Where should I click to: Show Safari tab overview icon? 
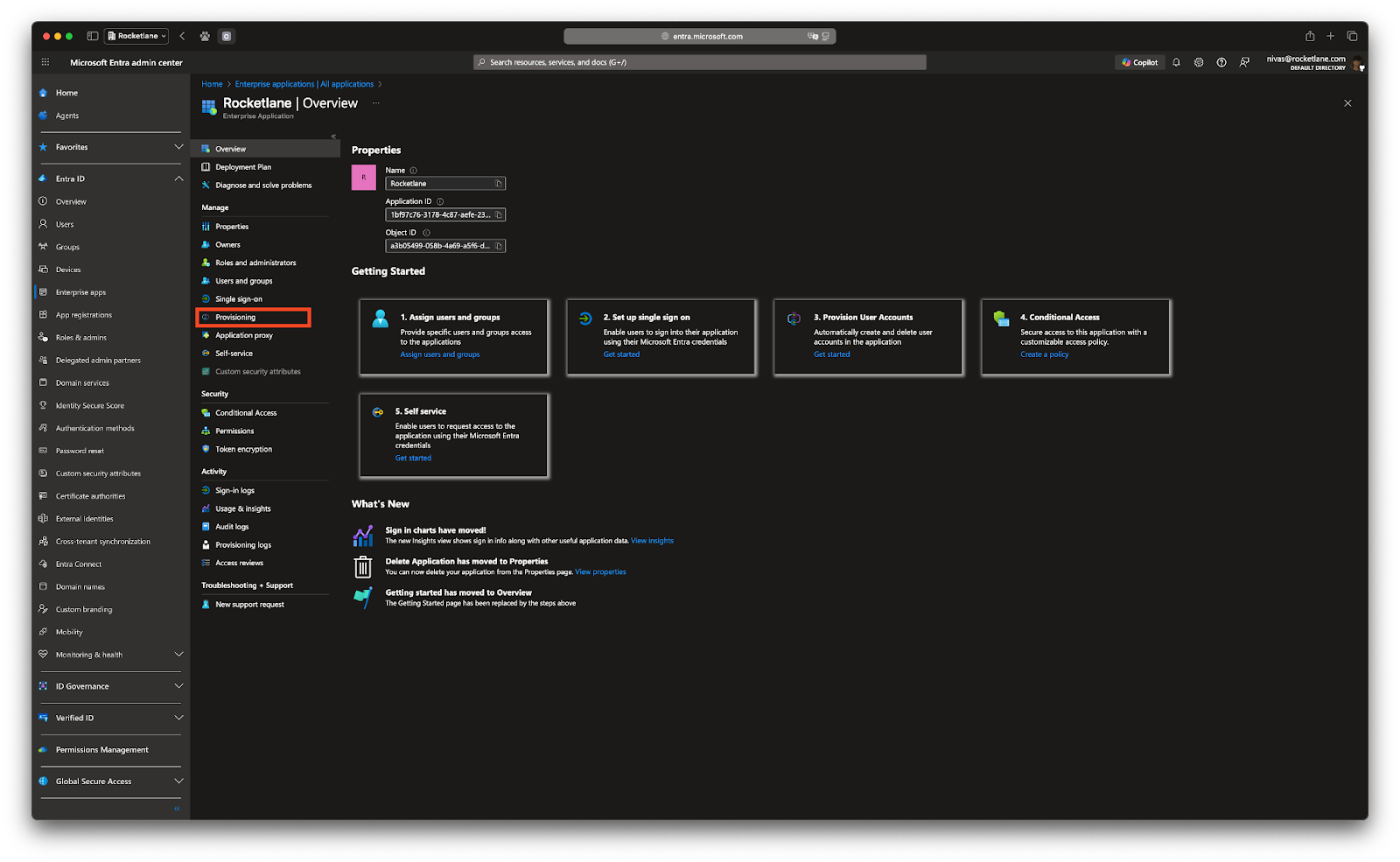point(1352,36)
